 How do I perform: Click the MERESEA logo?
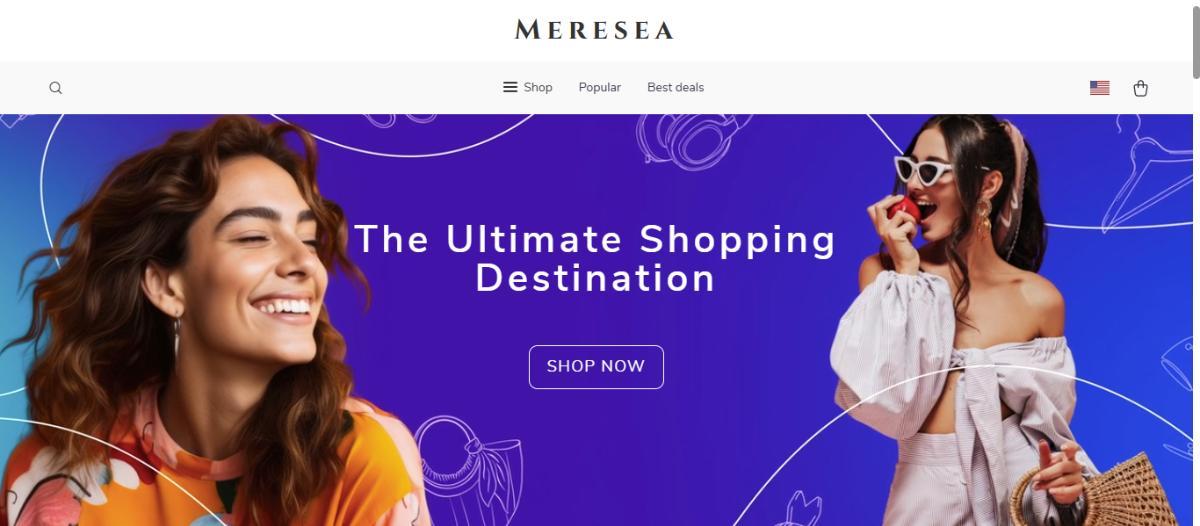tap(594, 30)
